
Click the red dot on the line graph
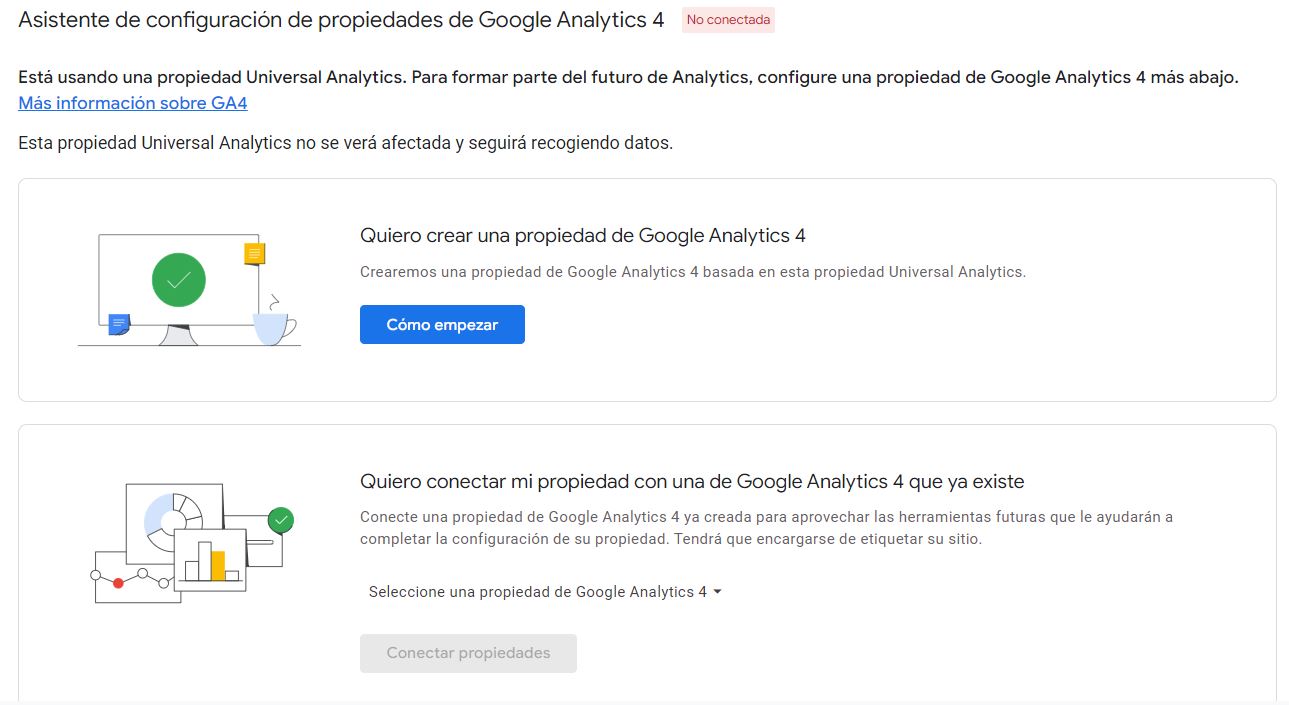118,582
